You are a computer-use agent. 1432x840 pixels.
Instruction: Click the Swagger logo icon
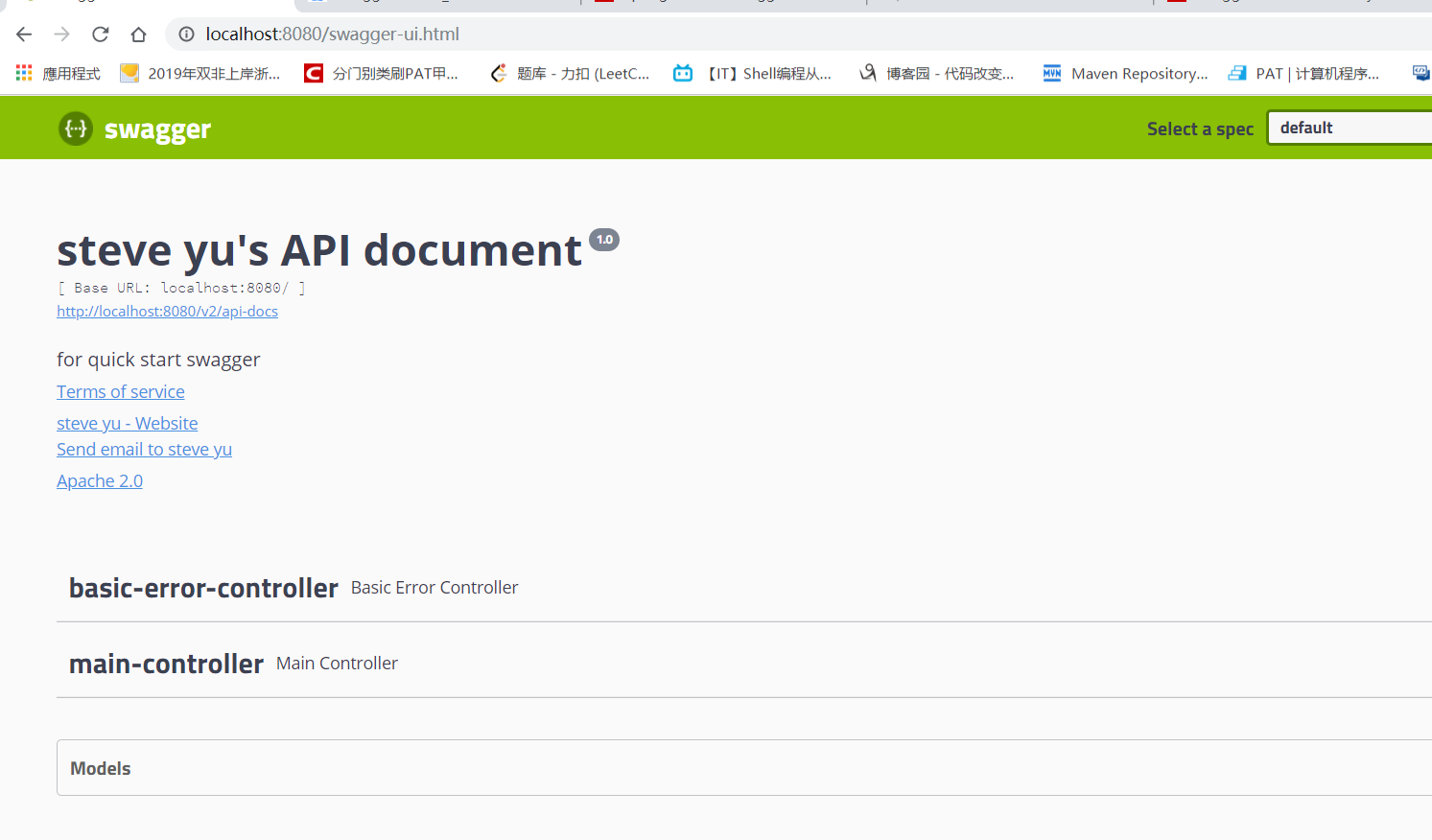coord(76,128)
